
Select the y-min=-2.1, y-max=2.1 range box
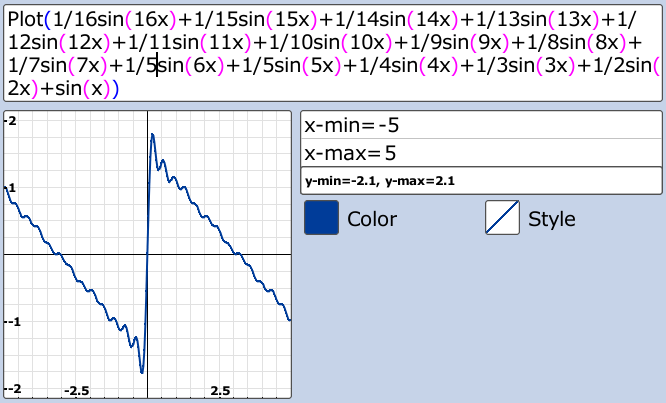[x=481, y=181]
